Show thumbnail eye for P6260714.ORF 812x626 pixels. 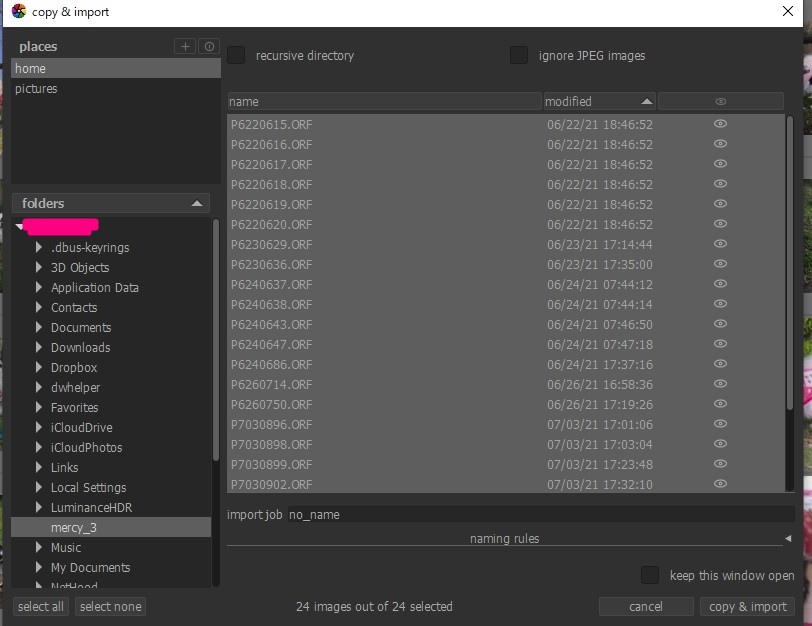tap(720, 384)
